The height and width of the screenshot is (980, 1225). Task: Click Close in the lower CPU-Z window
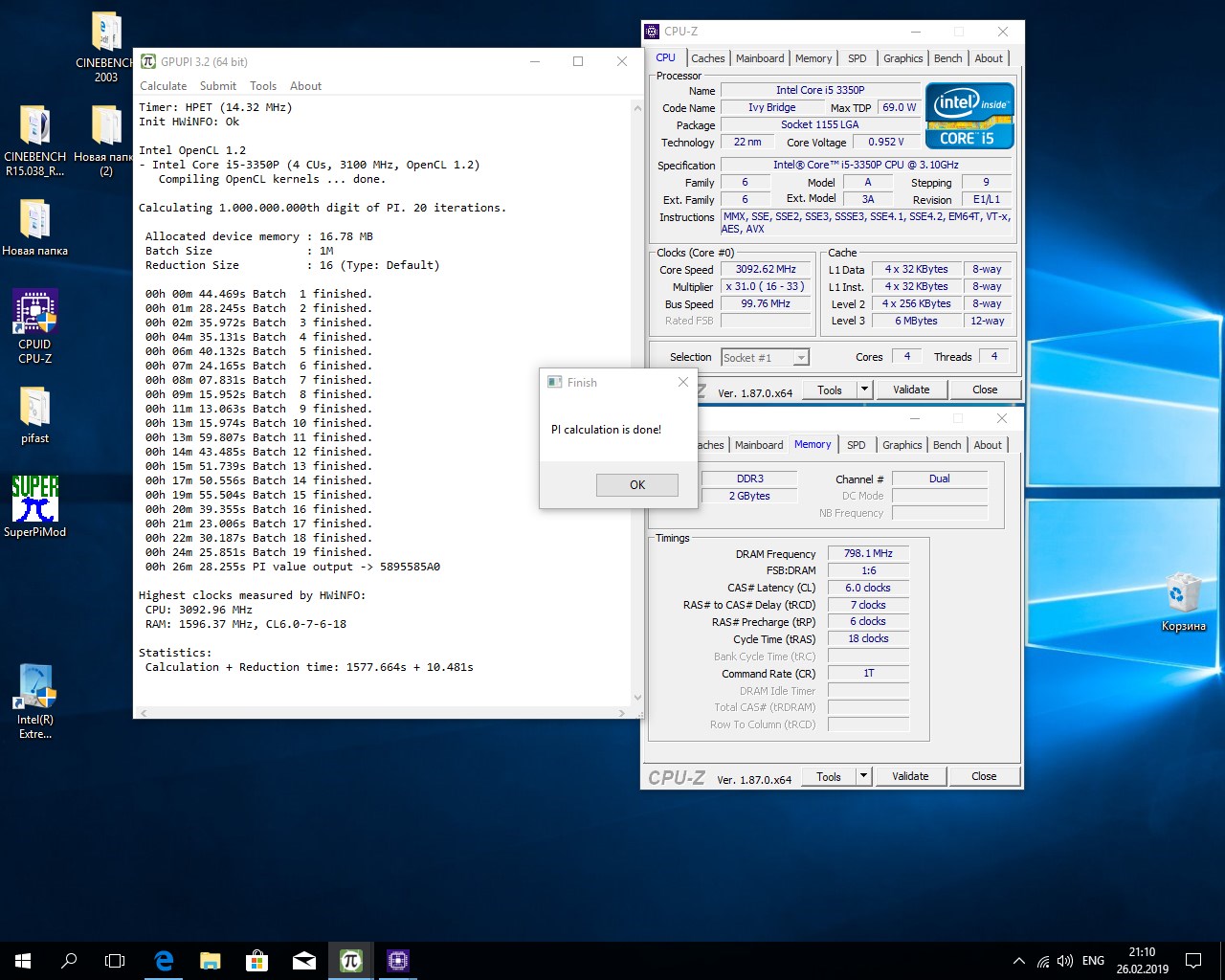[x=984, y=776]
